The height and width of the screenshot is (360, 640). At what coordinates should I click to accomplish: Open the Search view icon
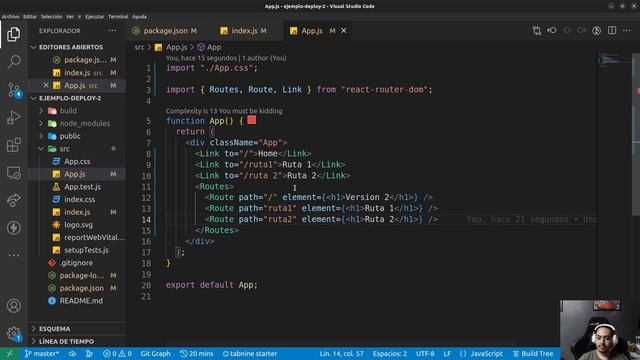click(13, 62)
